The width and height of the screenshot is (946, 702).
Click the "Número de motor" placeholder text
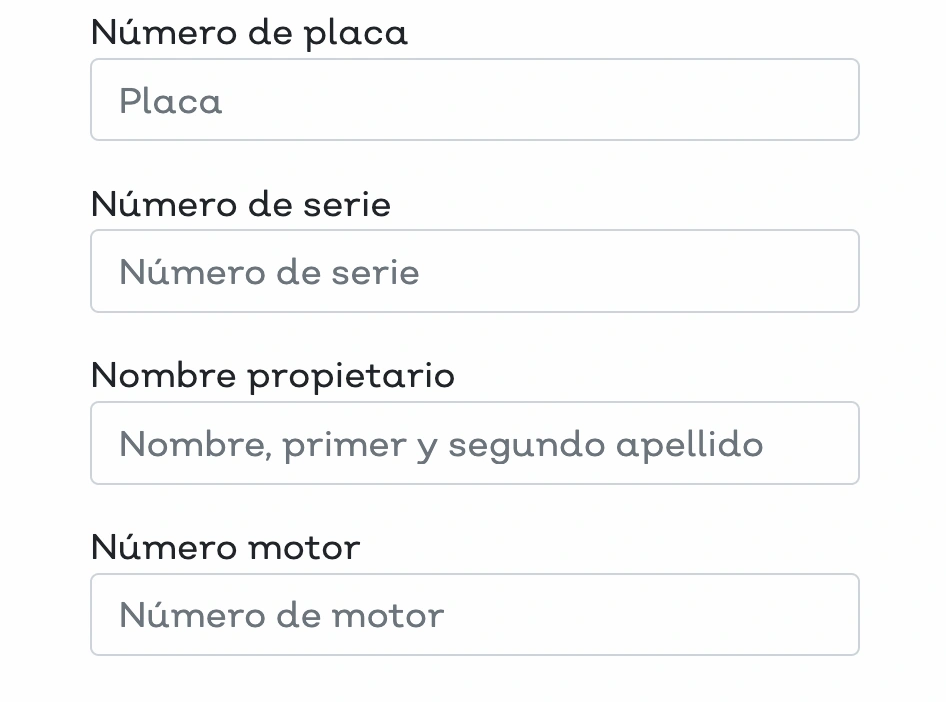point(281,615)
